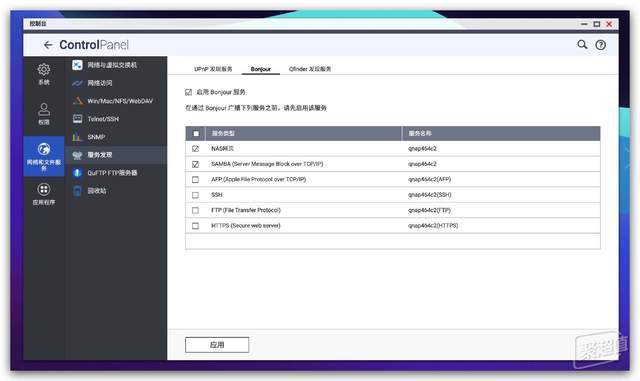The image size is (640, 381).
Task: Check the AFP service checkbox
Action: [x=196, y=179]
